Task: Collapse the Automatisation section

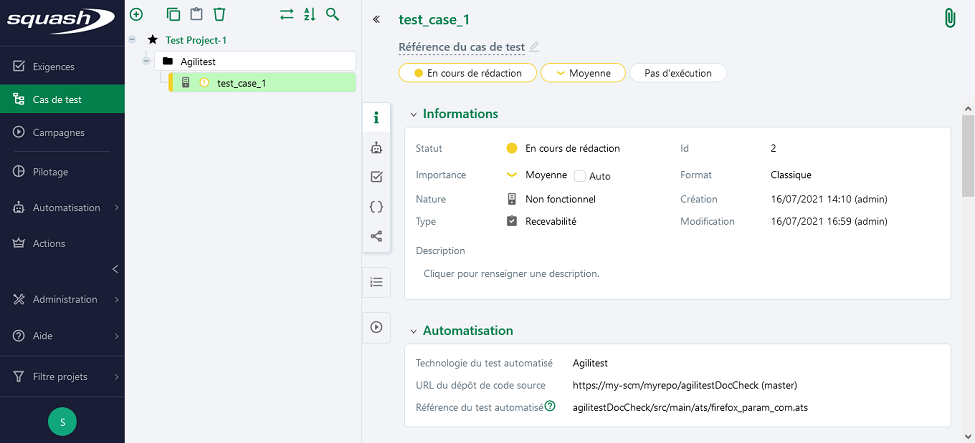Action: tap(413, 331)
